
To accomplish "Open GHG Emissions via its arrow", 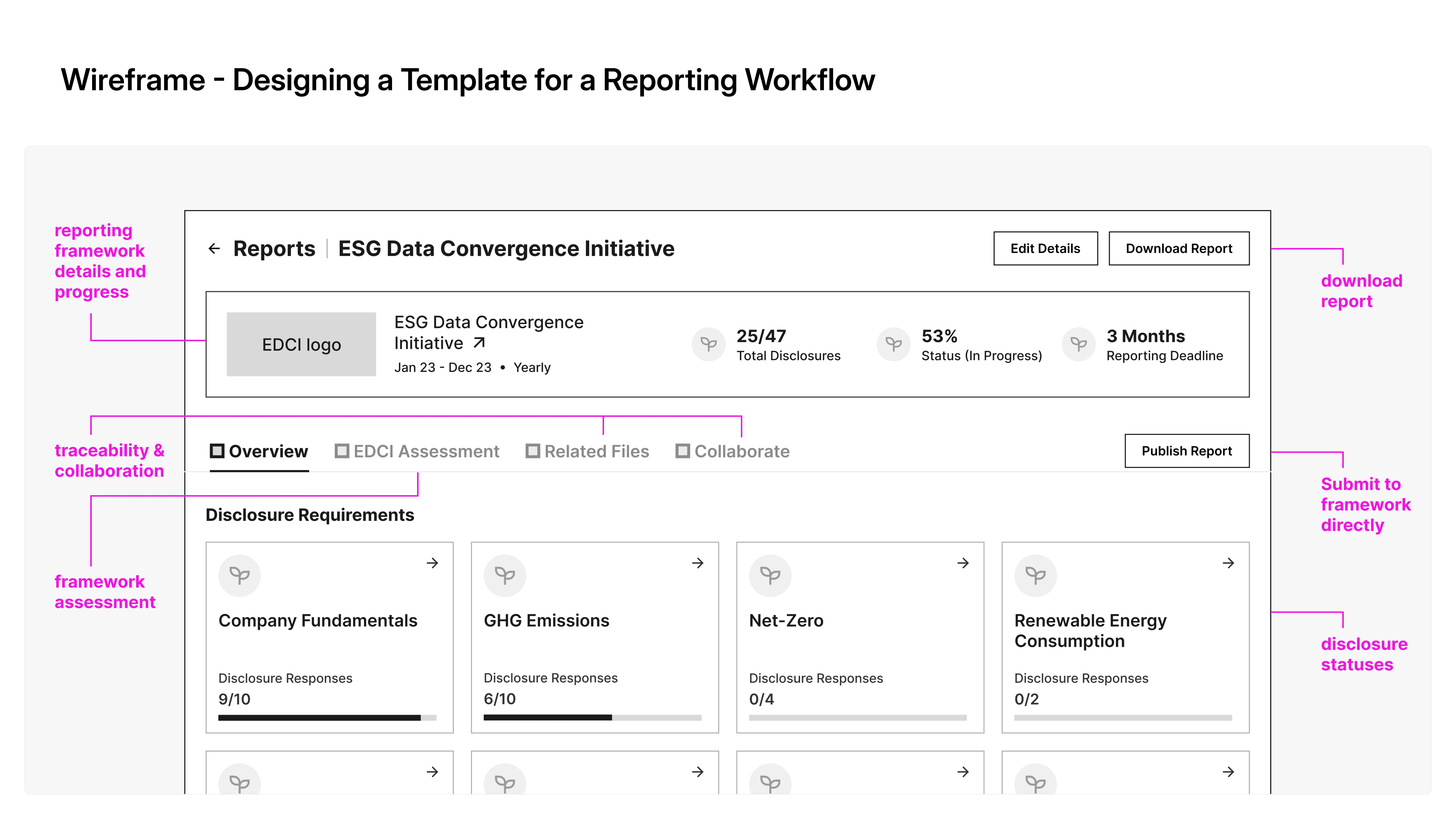I will pyautogui.click(x=698, y=563).
